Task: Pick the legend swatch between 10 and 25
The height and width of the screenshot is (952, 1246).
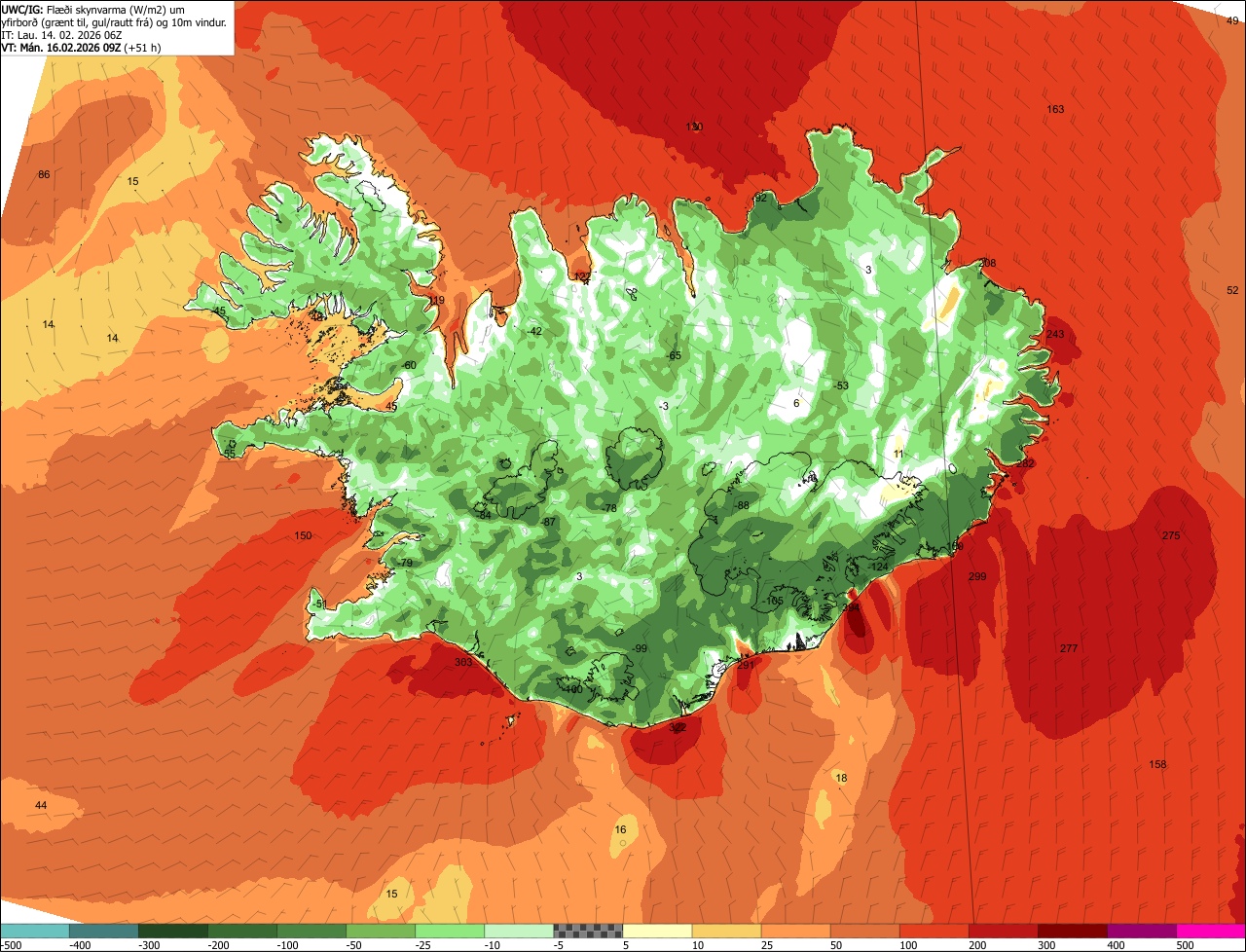Action: [726, 931]
